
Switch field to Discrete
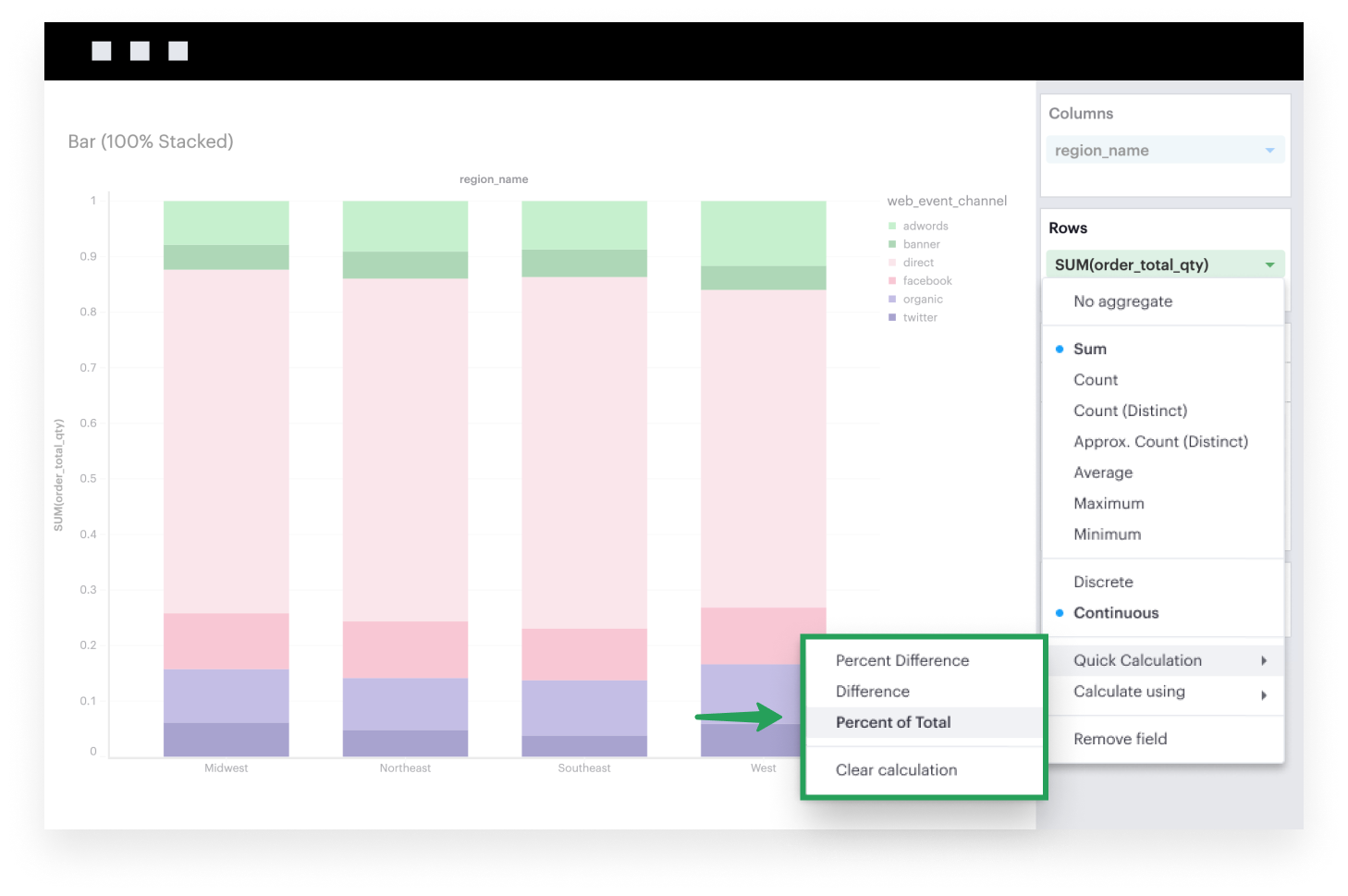(x=1103, y=582)
